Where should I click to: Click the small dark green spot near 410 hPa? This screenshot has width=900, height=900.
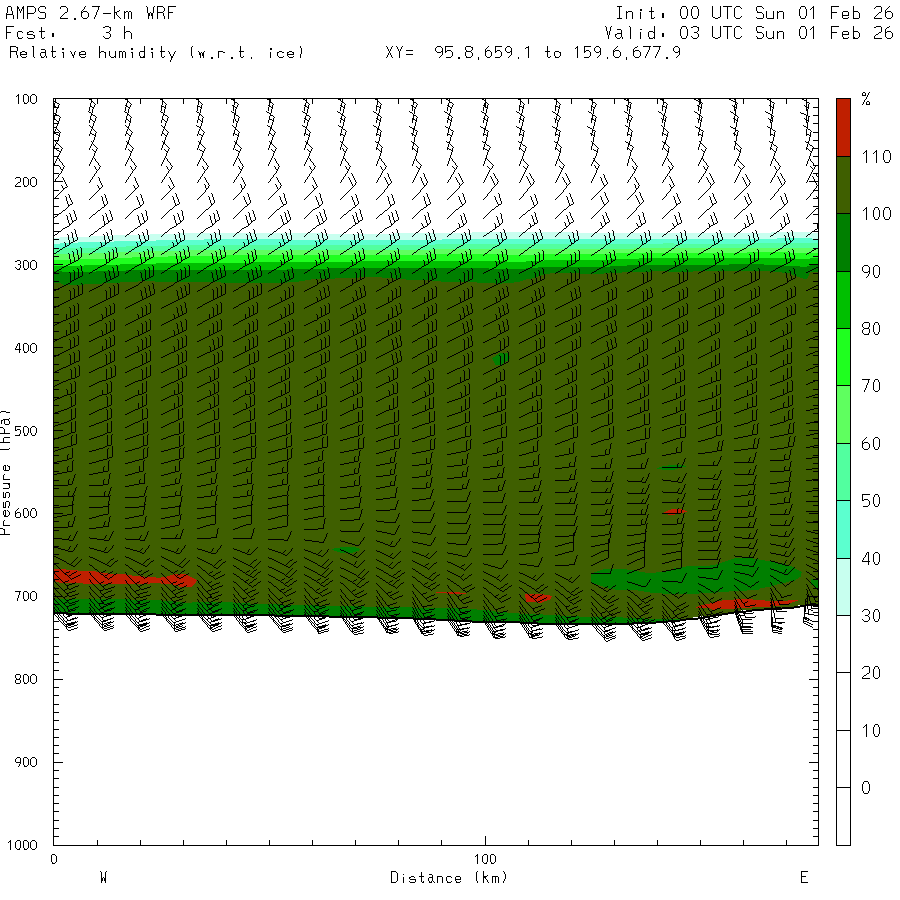click(x=501, y=359)
